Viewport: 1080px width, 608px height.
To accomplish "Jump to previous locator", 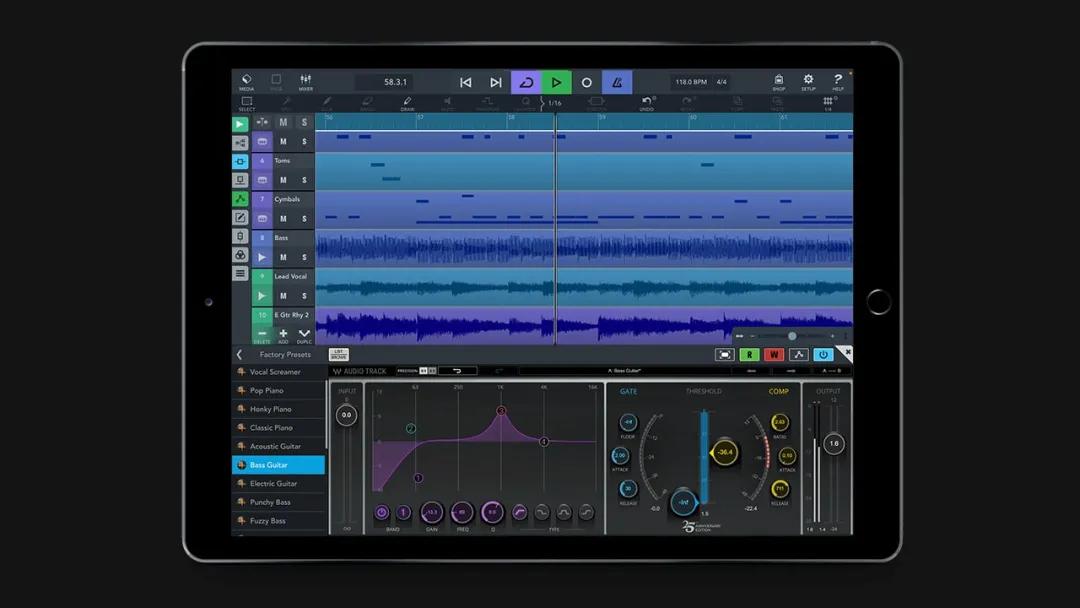I will coord(466,83).
